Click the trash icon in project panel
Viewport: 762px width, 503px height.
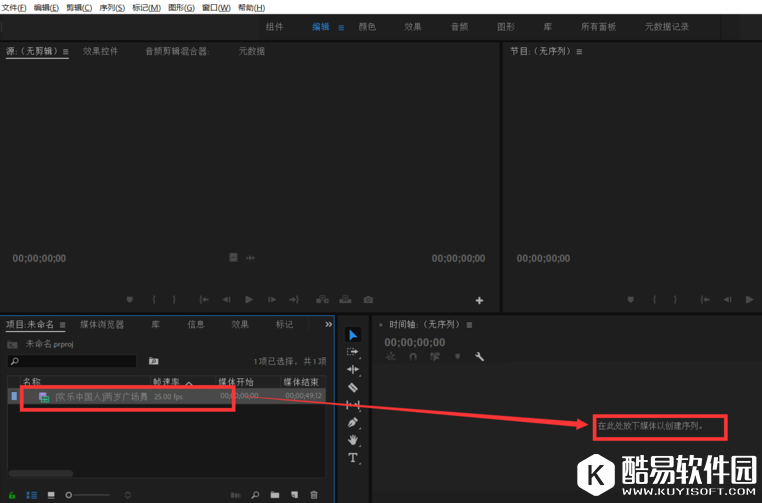tap(314, 495)
